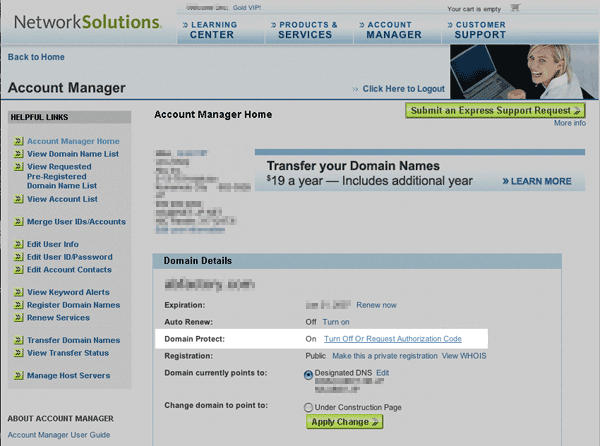600x446 pixels.
Task: Go to the Account Manager tab
Action: coord(397,29)
